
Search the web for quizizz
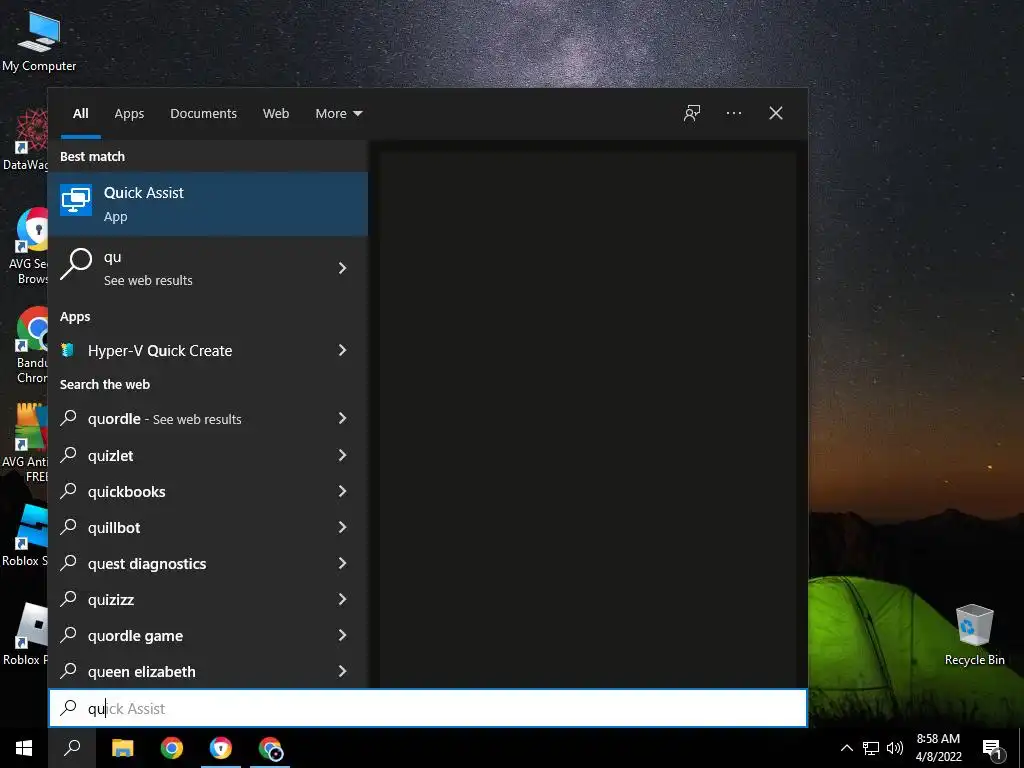coord(208,600)
